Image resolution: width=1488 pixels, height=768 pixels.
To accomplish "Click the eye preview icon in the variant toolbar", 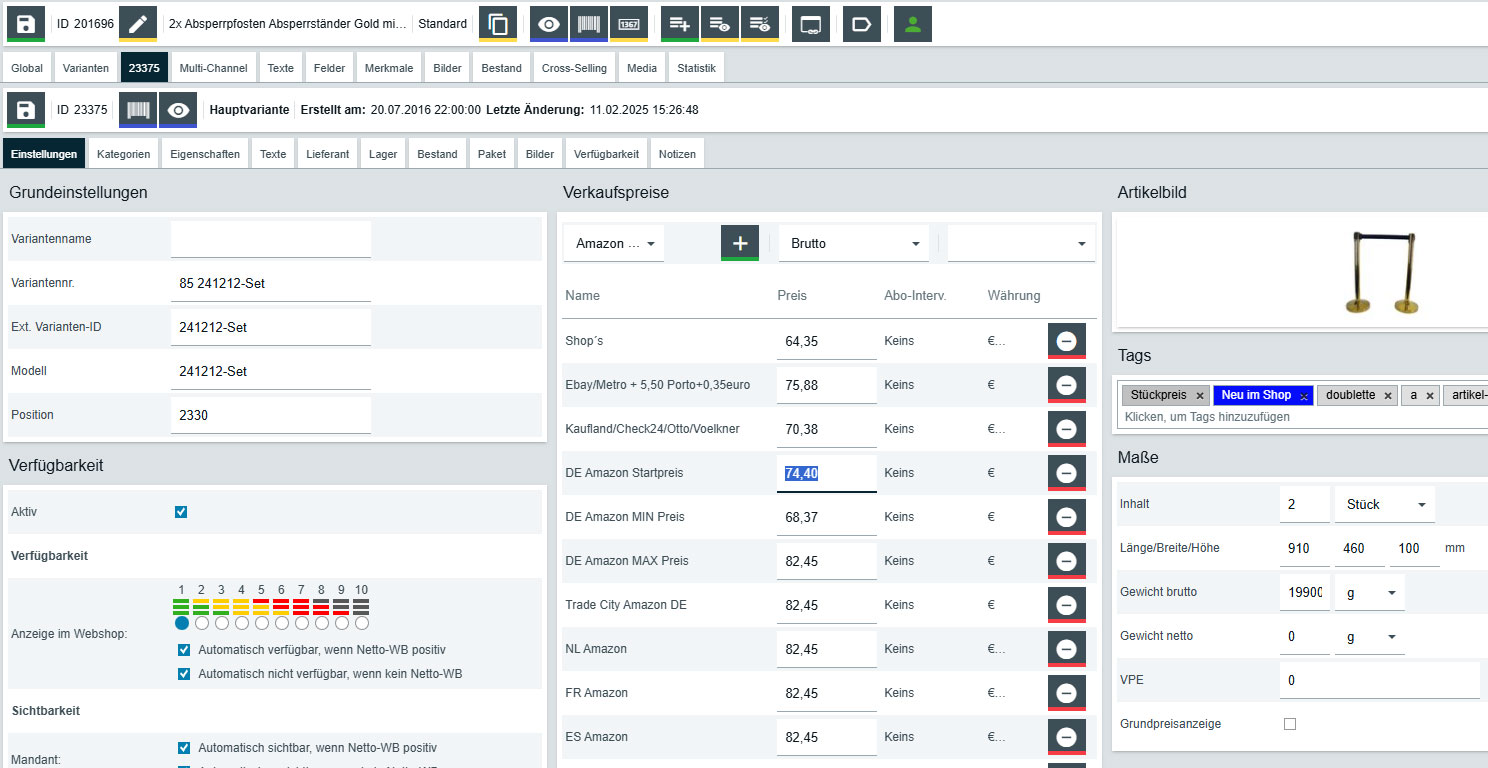I will coord(178,110).
